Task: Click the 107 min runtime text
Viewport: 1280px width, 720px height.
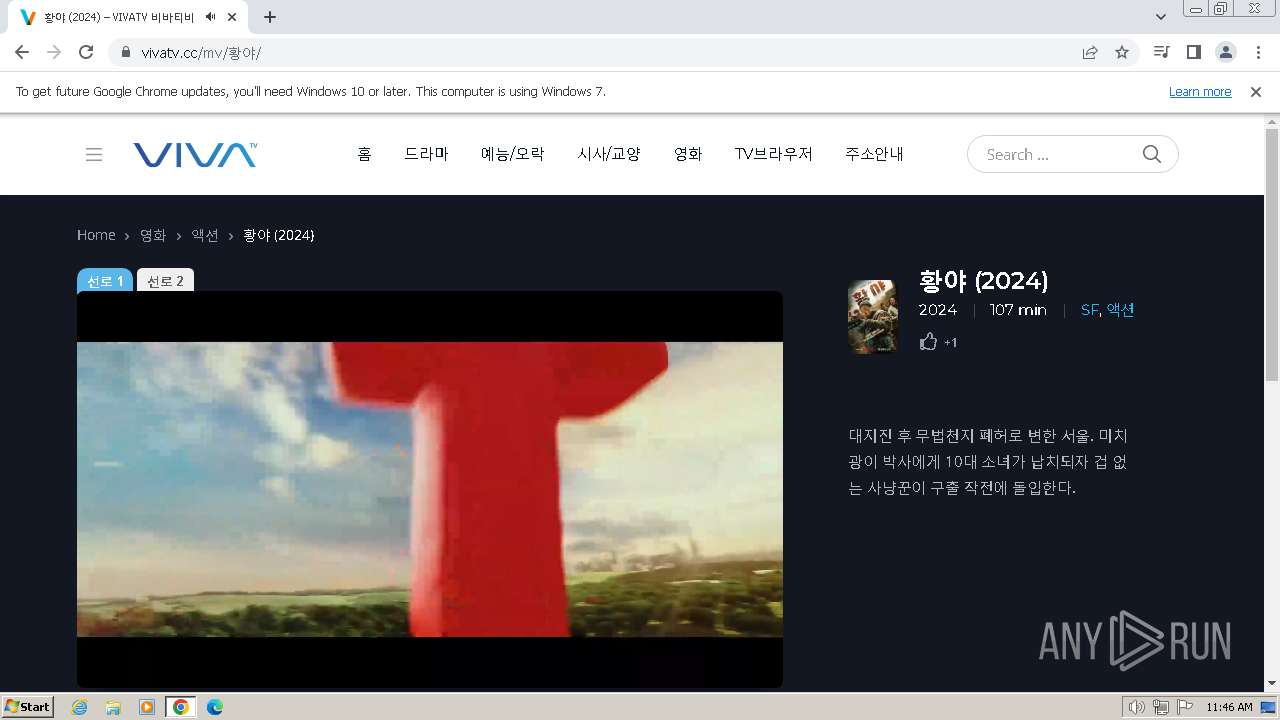Action: click(1018, 310)
